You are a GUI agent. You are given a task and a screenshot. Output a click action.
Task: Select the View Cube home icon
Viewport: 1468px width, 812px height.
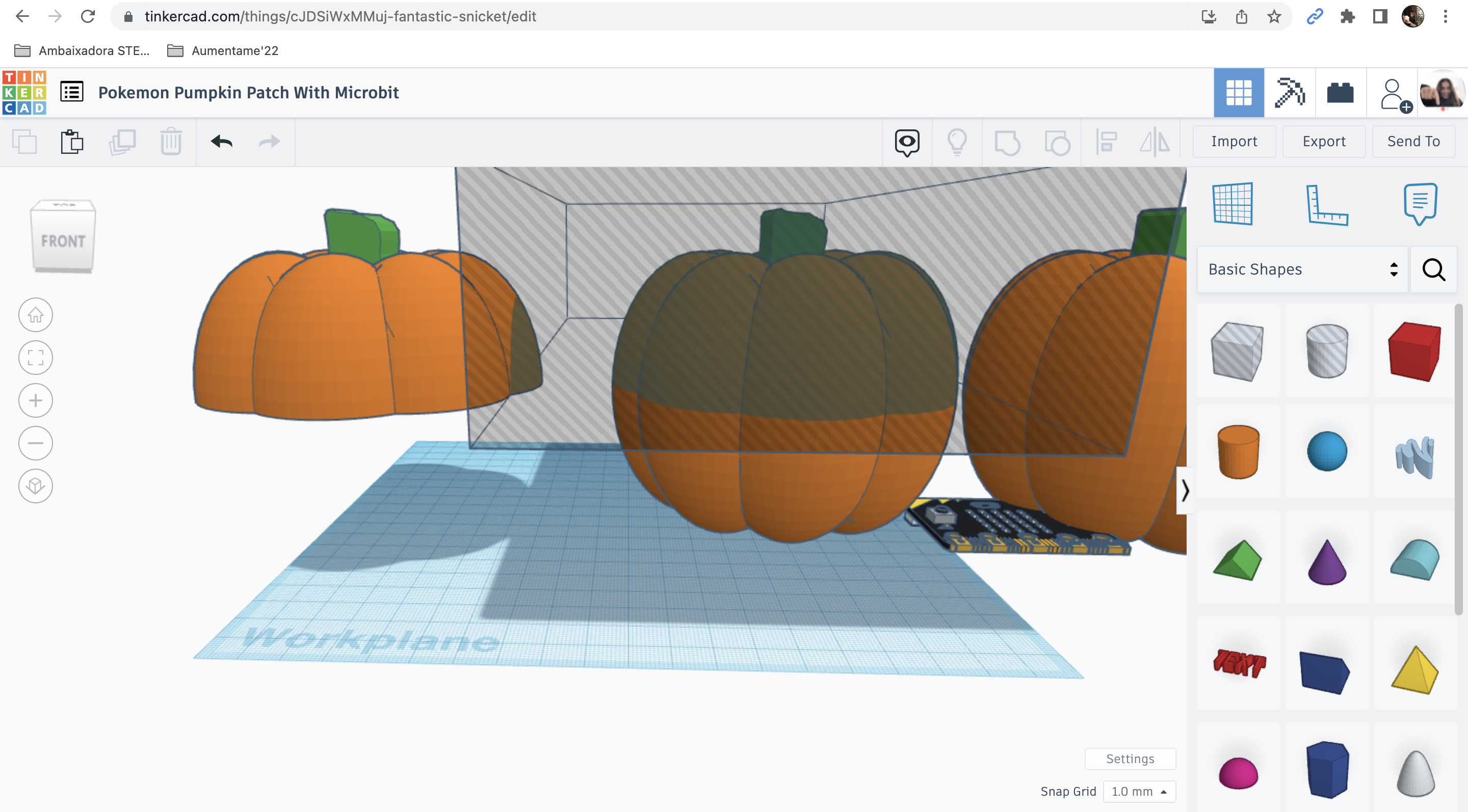click(35, 314)
